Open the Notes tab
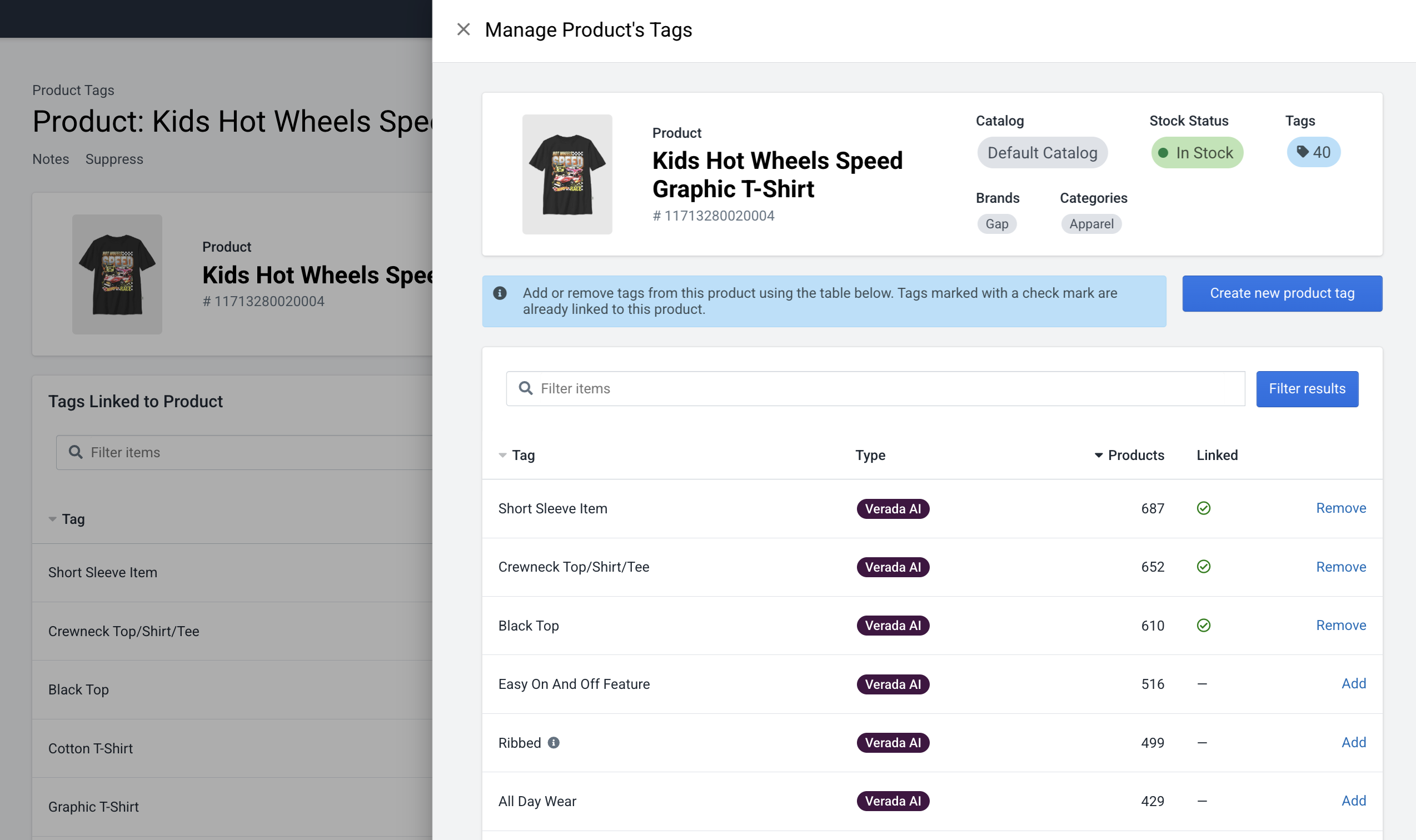1416x840 pixels. (51, 159)
